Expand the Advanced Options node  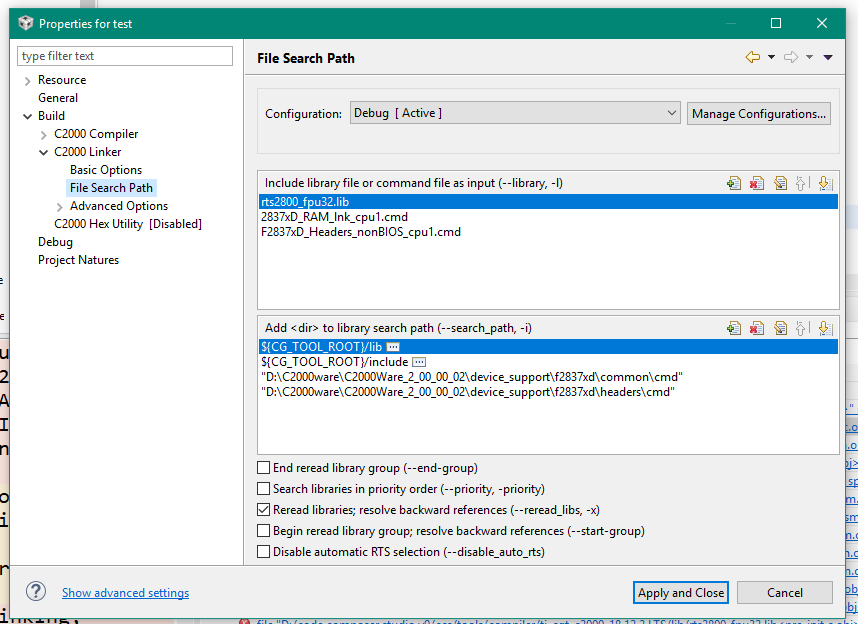[x=60, y=206]
